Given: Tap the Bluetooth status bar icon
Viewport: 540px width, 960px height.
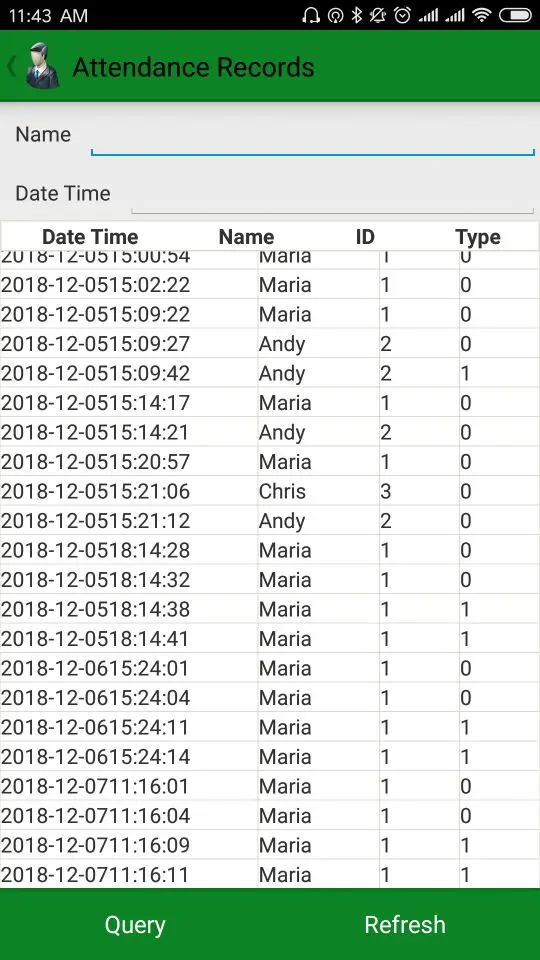Looking at the screenshot, I should tap(357, 15).
